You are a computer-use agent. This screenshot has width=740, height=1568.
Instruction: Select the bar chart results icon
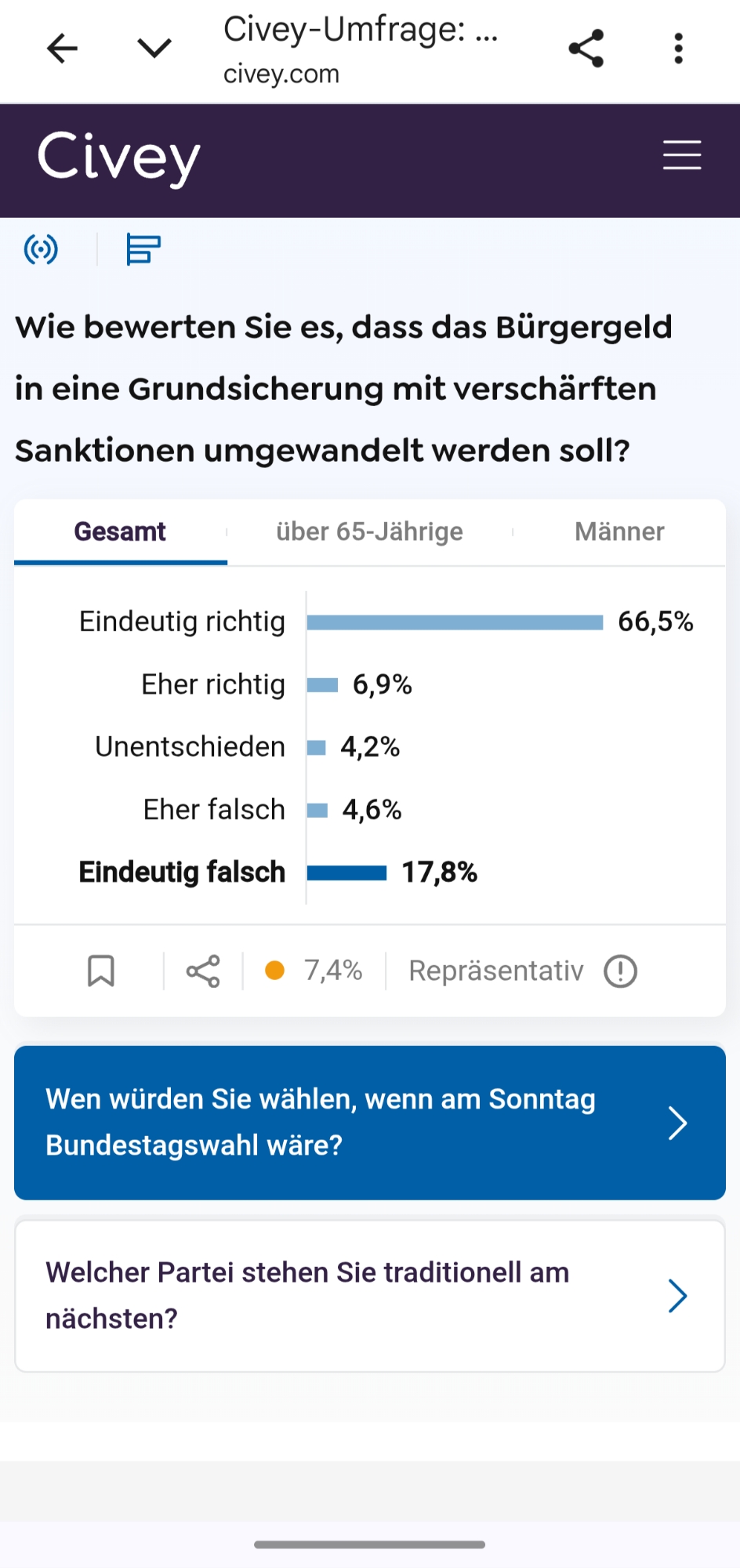point(143,250)
